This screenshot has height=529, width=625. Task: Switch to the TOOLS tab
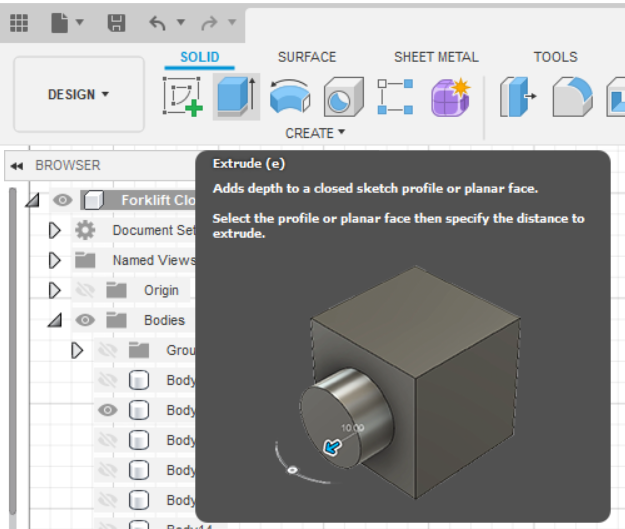pyautogui.click(x=556, y=57)
